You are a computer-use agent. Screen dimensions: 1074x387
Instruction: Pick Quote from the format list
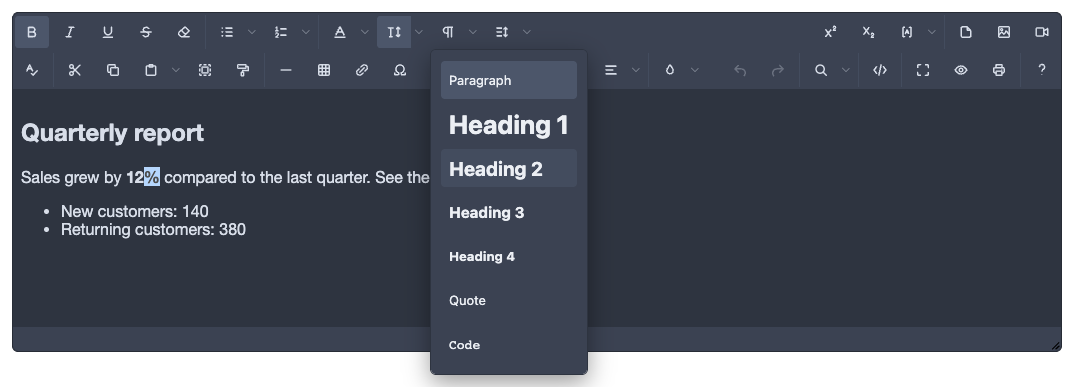pos(509,301)
